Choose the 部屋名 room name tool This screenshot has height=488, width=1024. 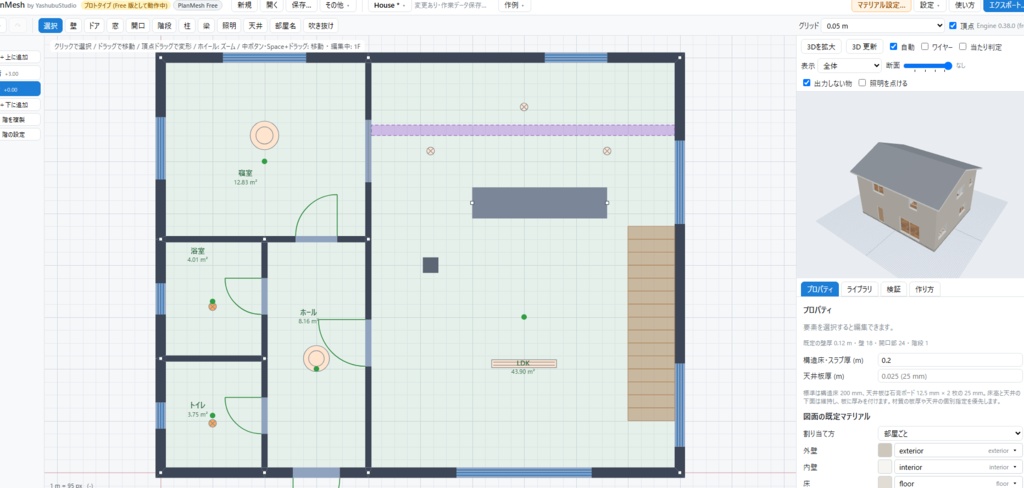[285, 26]
